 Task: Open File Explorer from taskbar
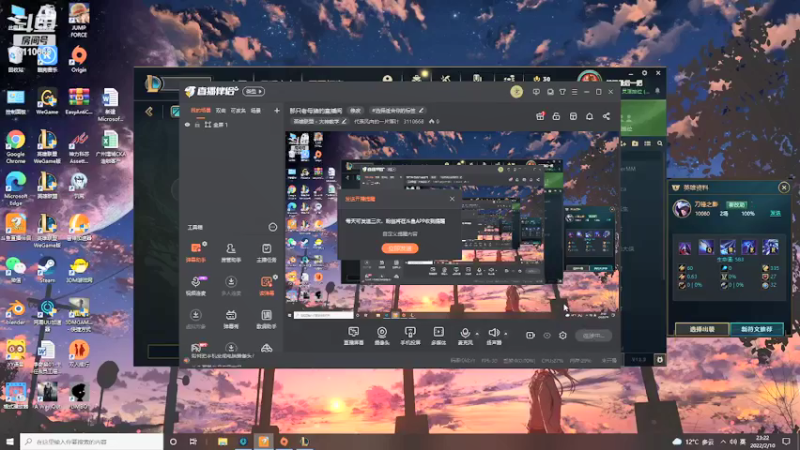(x=222, y=441)
